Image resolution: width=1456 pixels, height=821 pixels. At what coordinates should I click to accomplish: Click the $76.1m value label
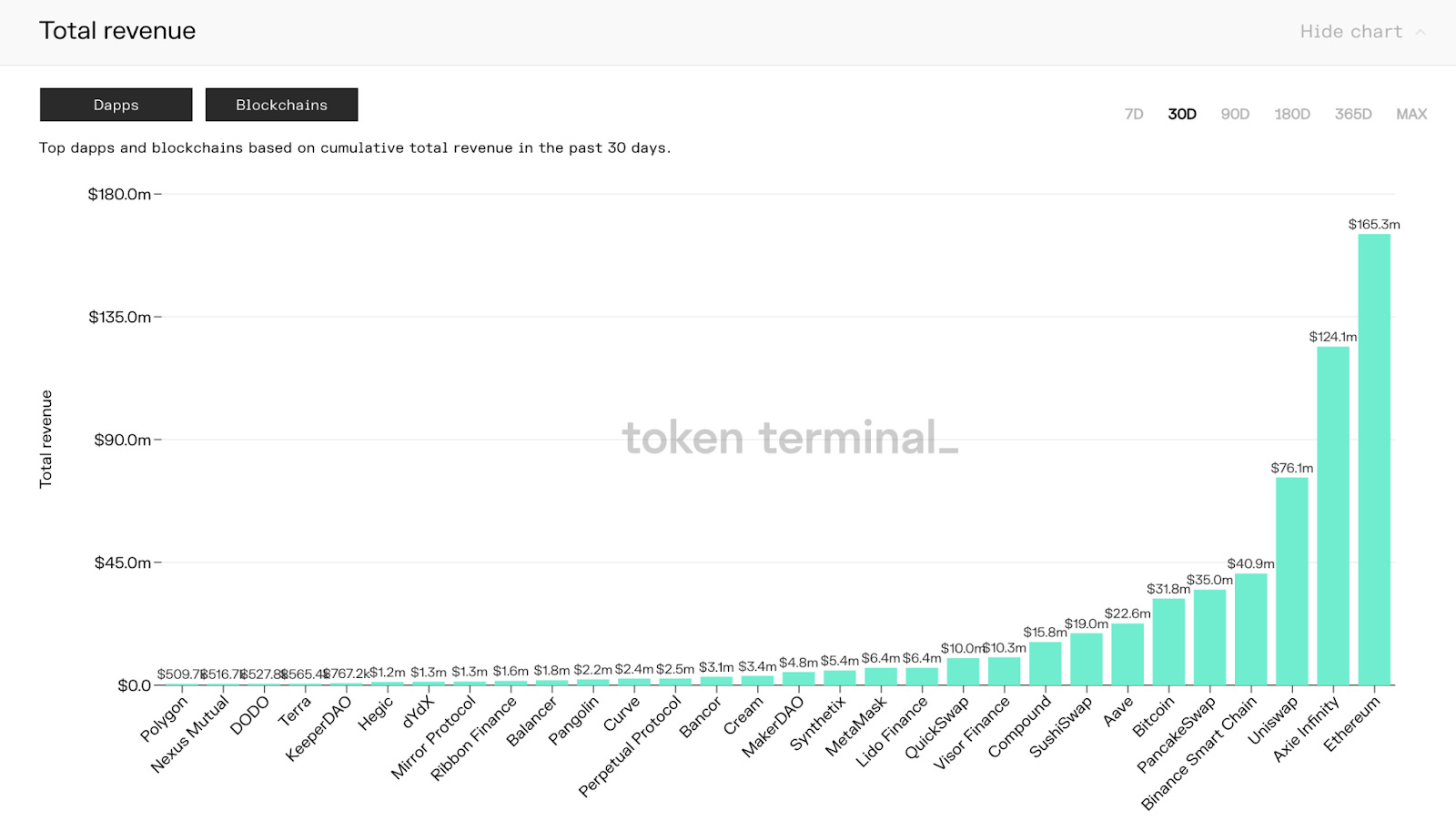coord(1292,468)
